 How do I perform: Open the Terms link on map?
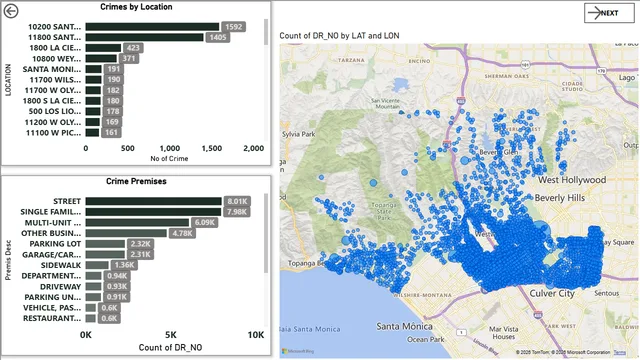[x=620, y=352]
